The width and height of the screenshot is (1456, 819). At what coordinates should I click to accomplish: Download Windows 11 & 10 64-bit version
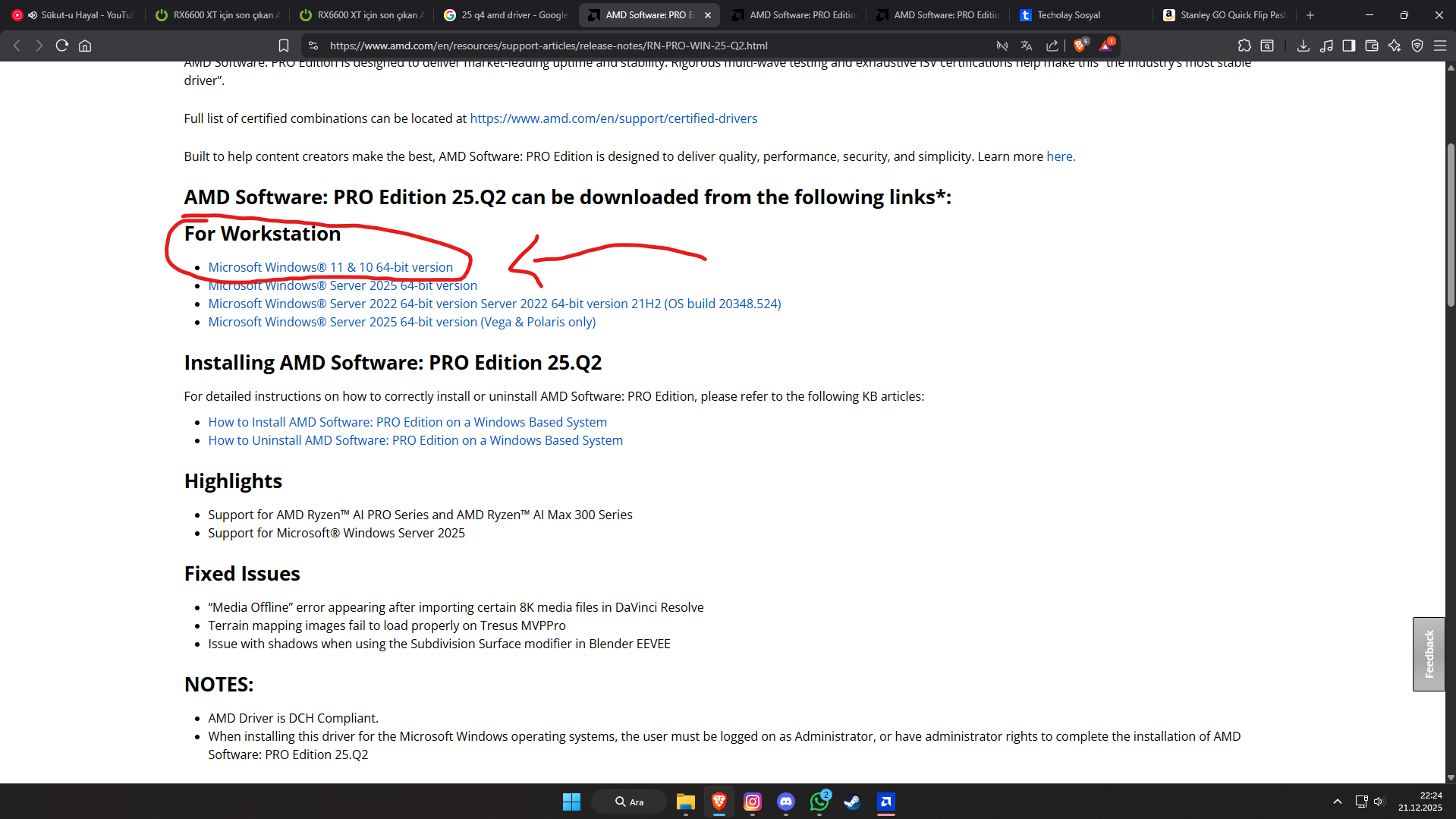coord(331,267)
